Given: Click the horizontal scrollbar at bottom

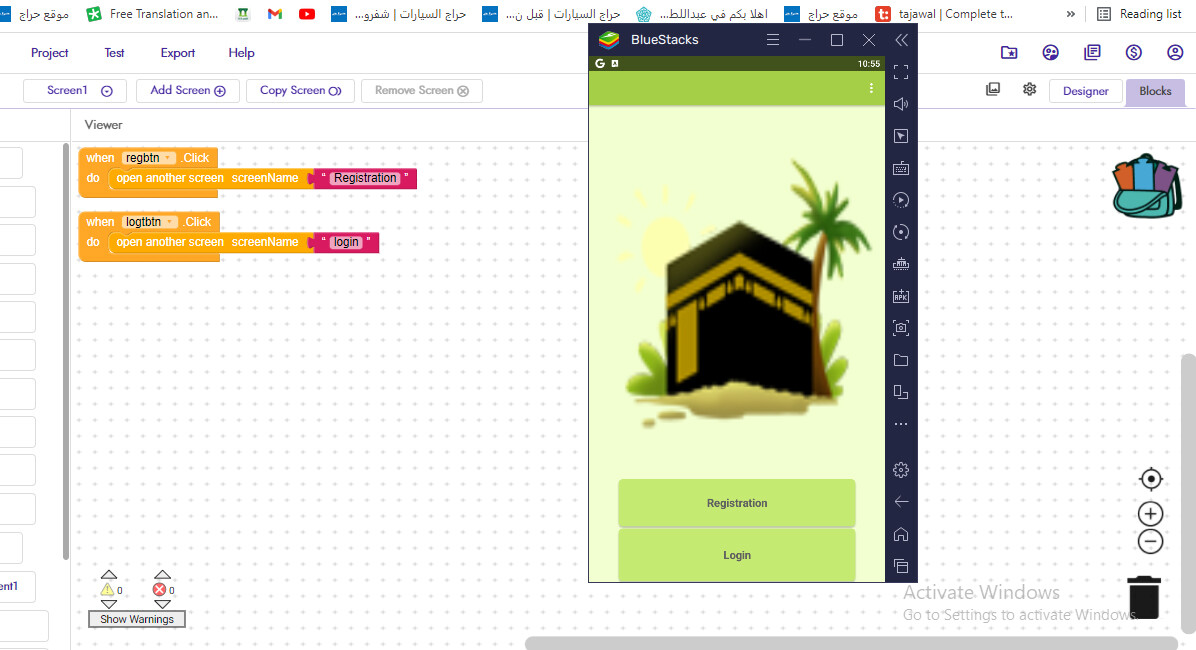Looking at the screenshot, I should 850,643.
